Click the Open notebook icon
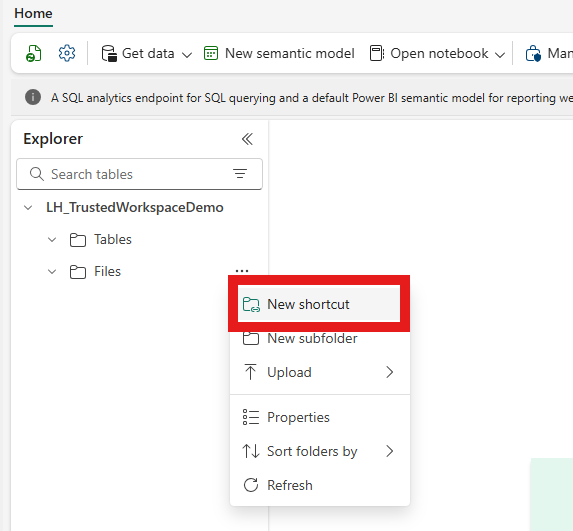 point(377,53)
